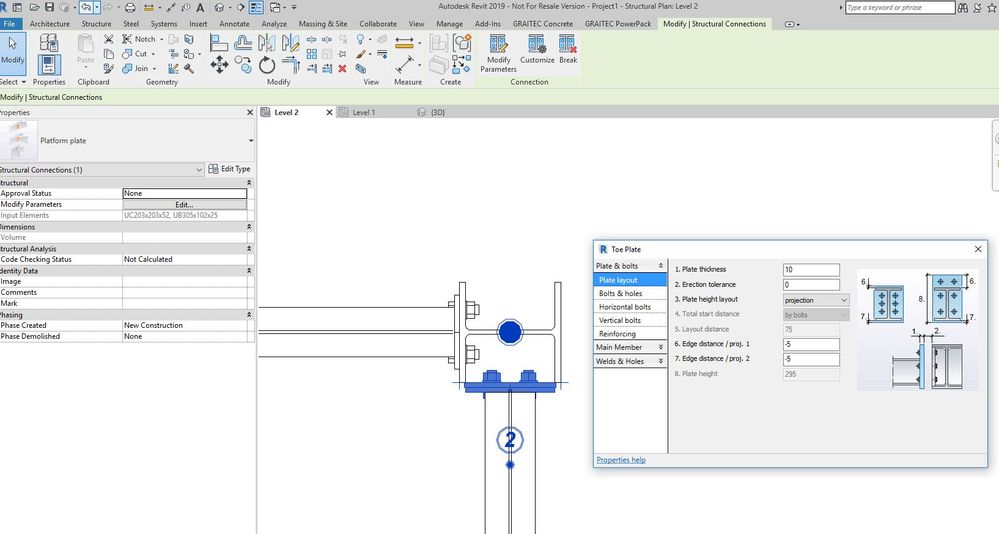Open Modify Parameters connection tool
The image size is (999, 534).
pyautogui.click(x=498, y=54)
